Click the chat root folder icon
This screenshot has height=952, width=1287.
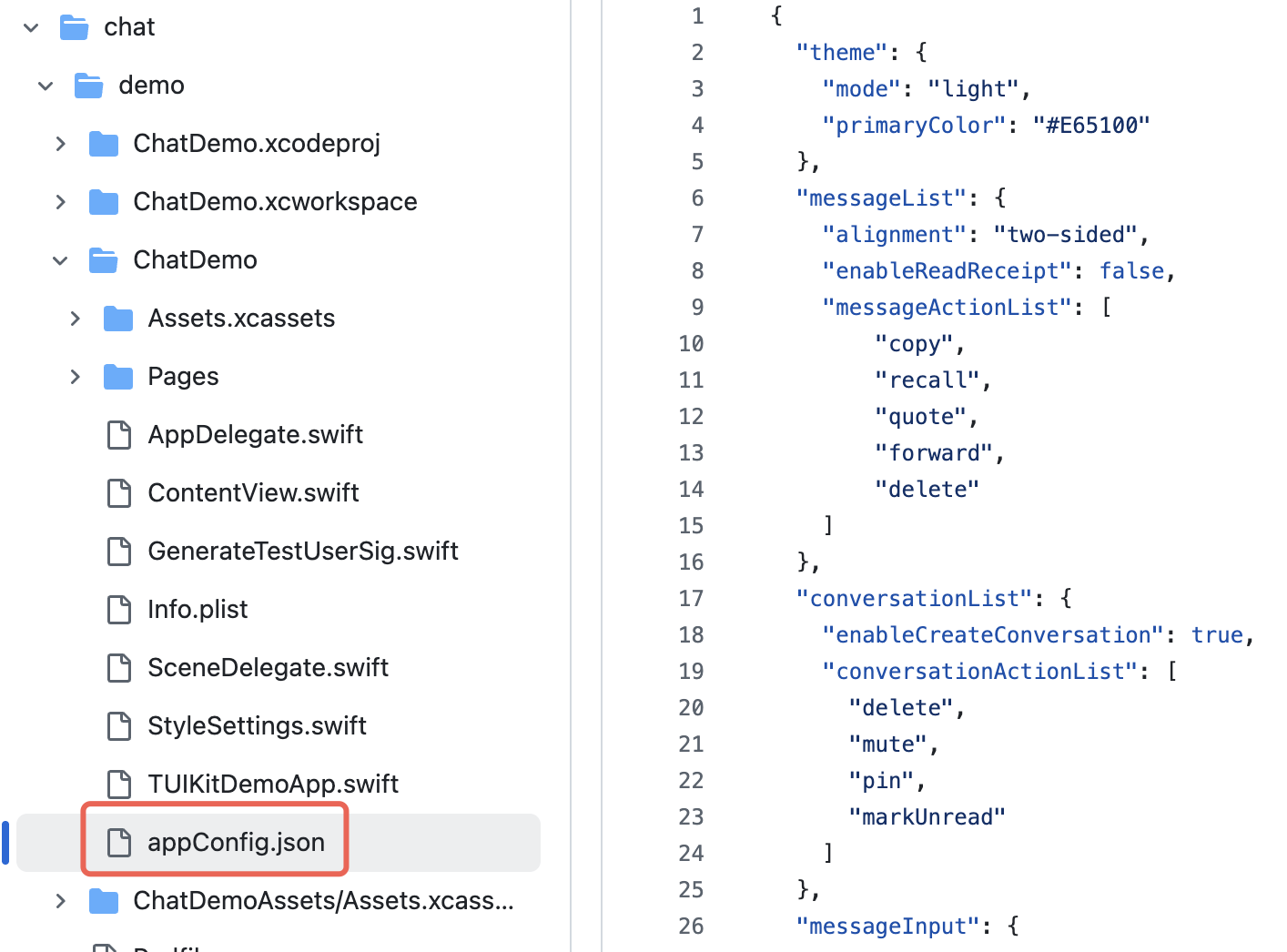pos(75,27)
